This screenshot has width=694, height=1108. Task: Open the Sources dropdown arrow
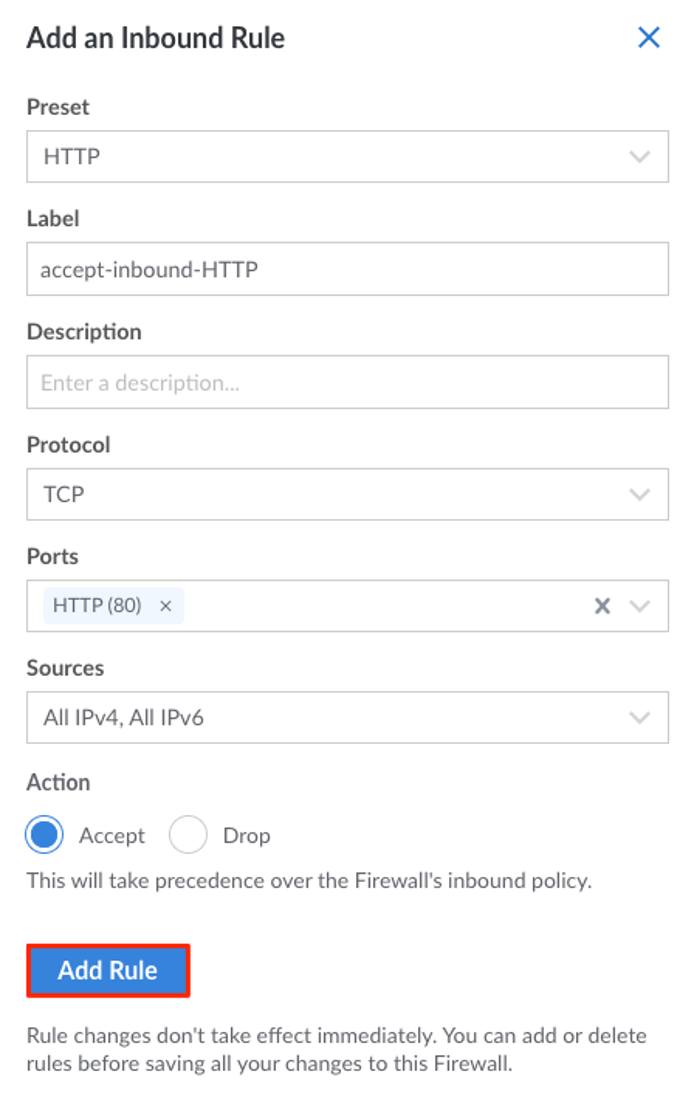click(x=640, y=716)
